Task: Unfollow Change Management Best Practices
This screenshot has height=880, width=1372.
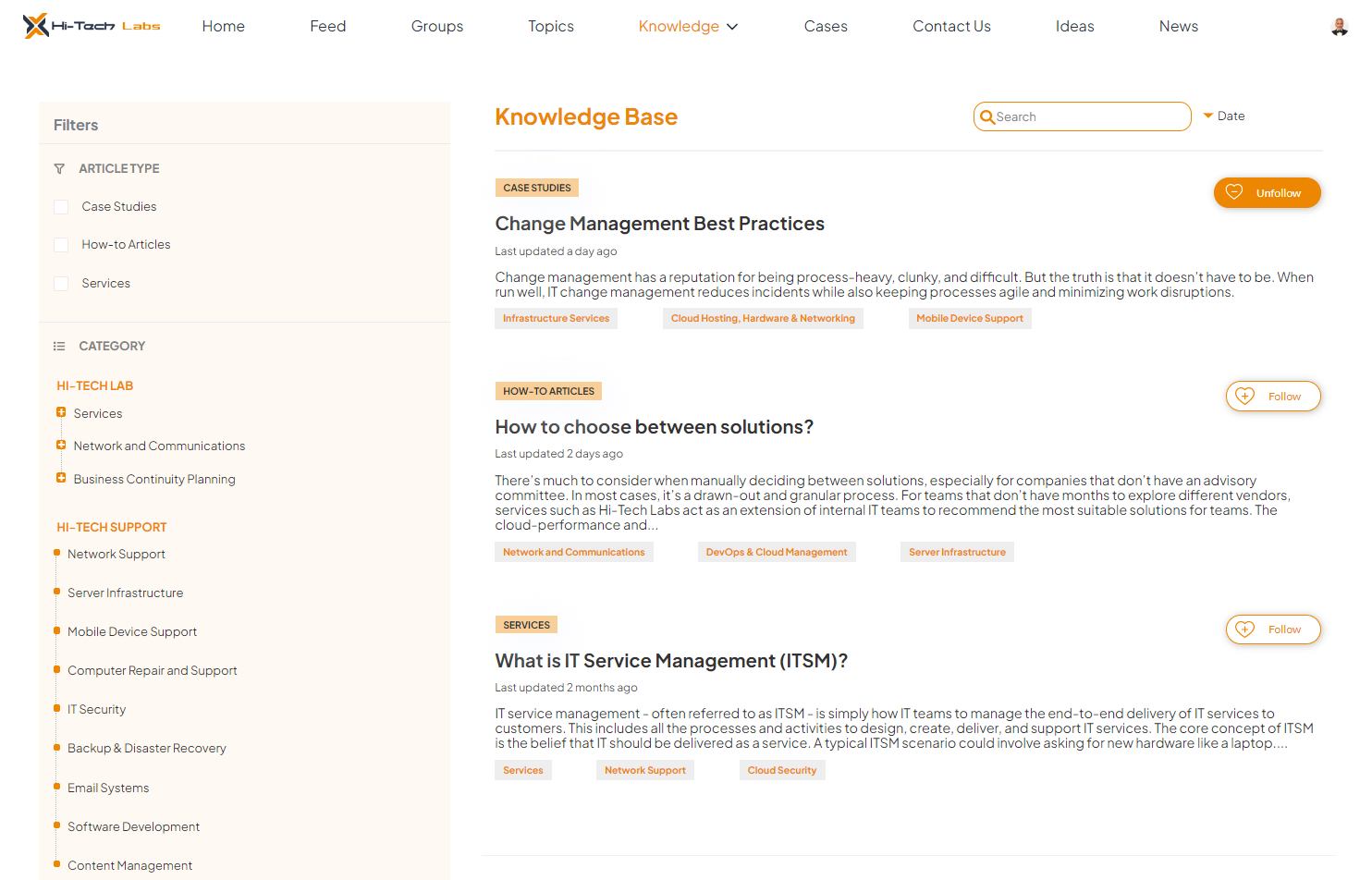Action: coord(1268,192)
